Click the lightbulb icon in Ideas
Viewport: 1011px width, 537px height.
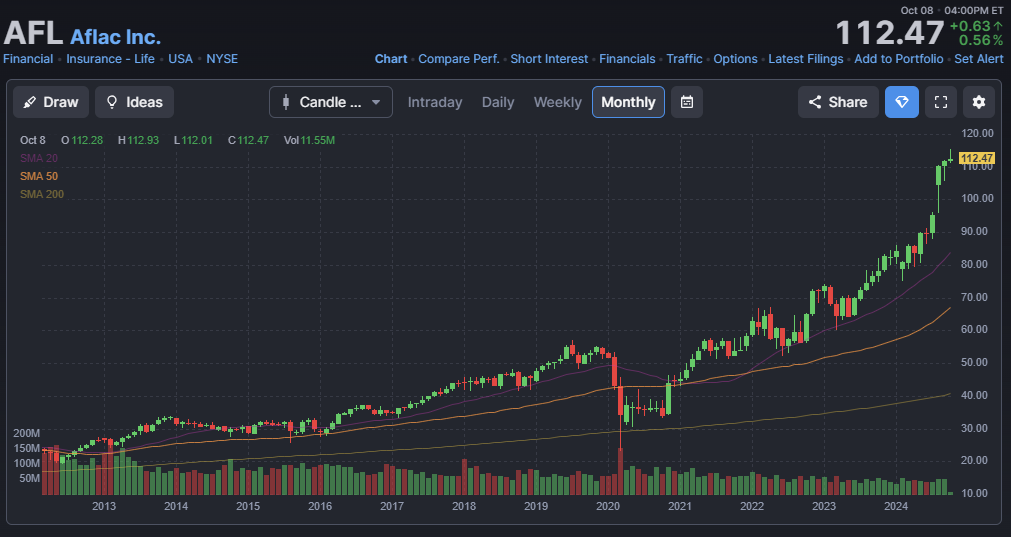[x=112, y=102]
